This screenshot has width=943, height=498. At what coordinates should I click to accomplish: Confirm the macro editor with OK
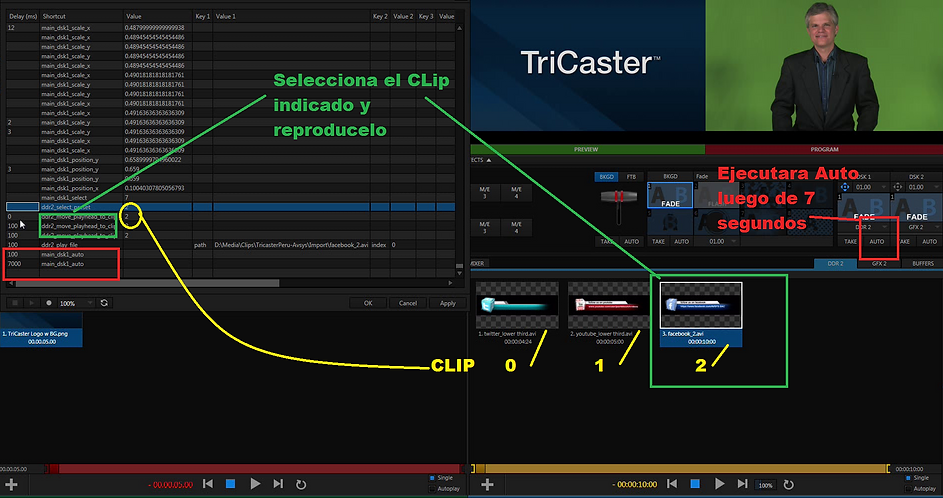pyautogui.click(x=368, y=303)
